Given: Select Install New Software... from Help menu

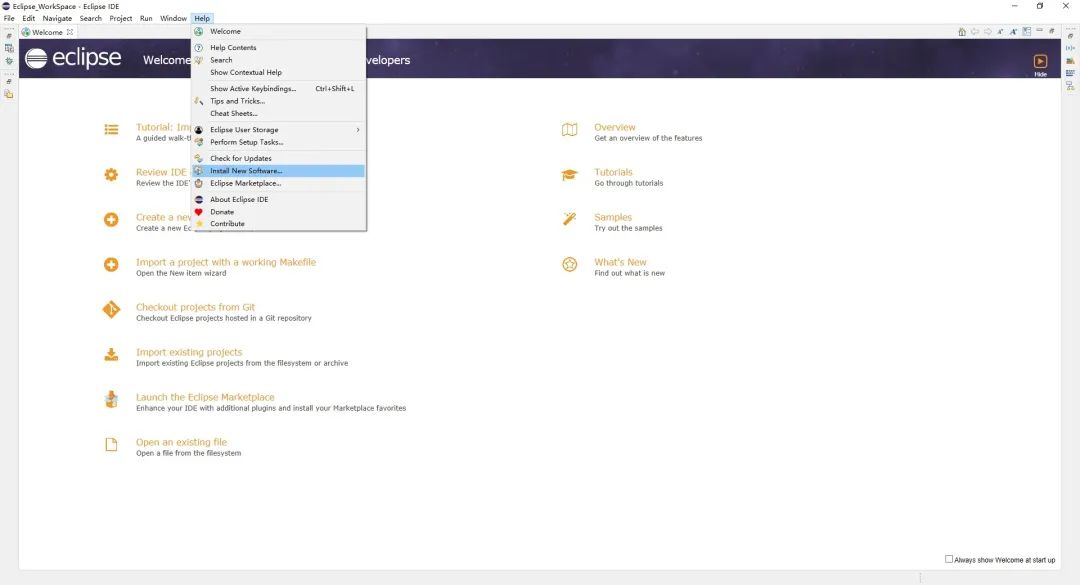Looking at the screenshot, I should click(279, 170).
